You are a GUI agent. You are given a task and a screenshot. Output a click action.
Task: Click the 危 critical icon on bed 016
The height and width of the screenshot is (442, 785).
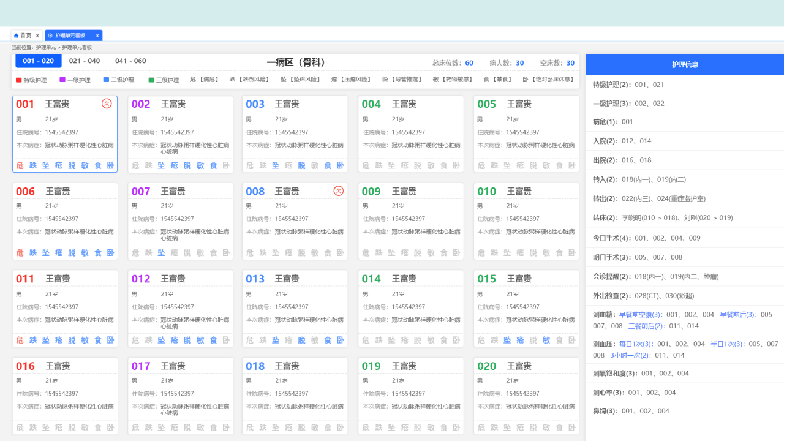point(20,427)
